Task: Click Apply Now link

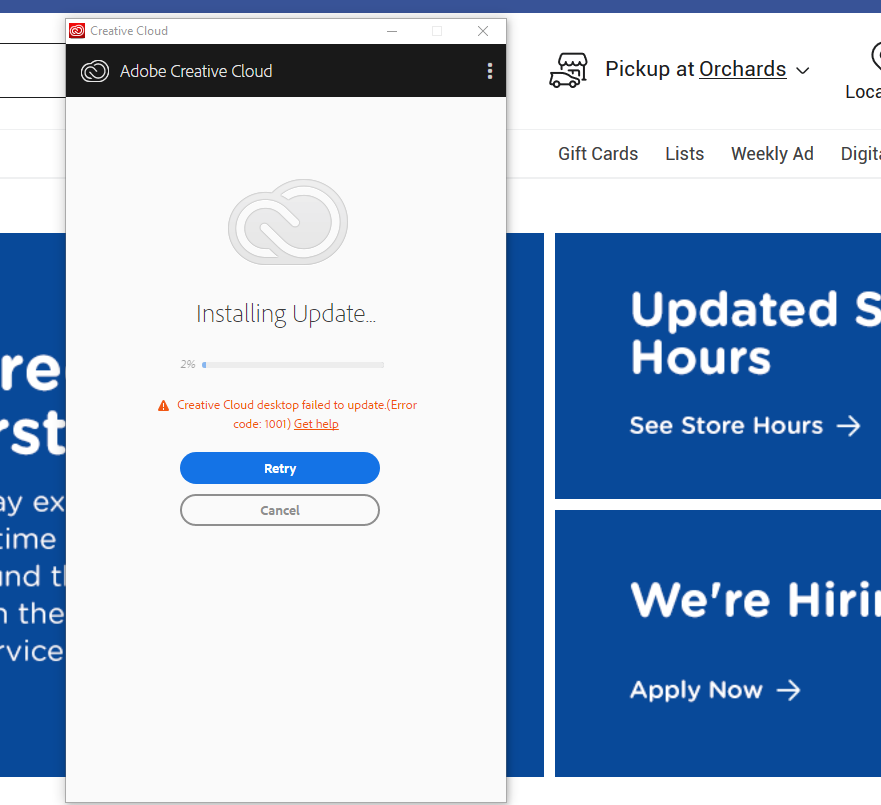Action: pos(696,690)
